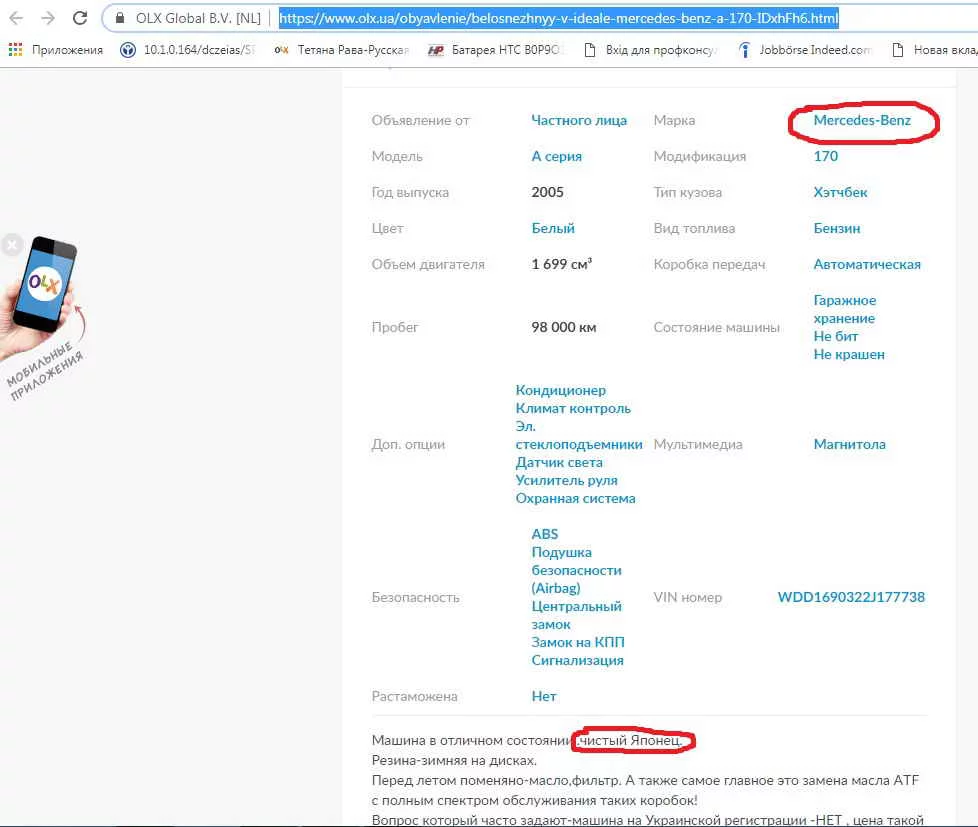Open the Новая вкладка bookmark
The width and height of the screenshot is (978, 827).
pos(934,50)
